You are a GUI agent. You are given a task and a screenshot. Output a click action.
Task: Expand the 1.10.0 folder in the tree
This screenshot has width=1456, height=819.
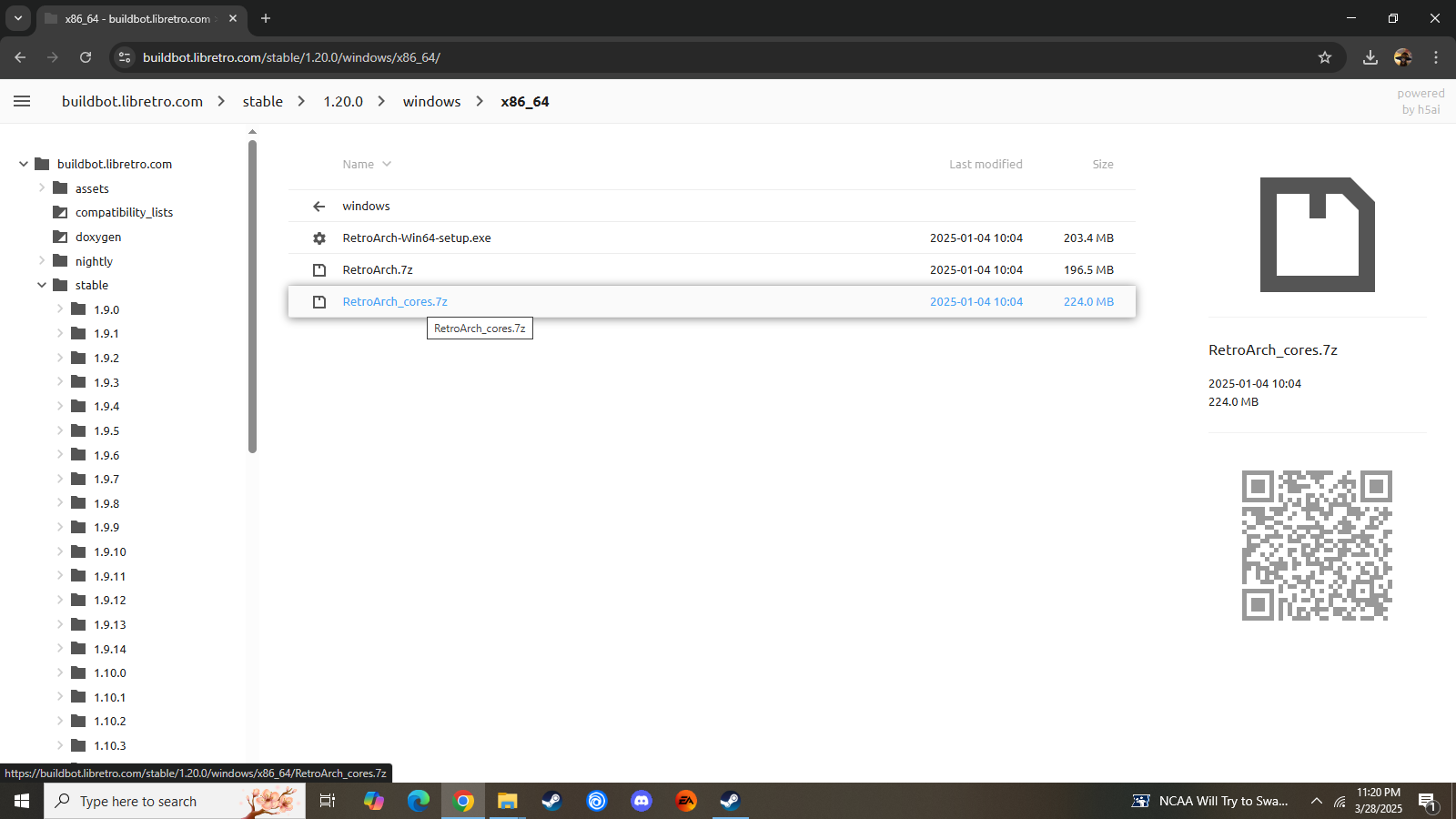60,672
